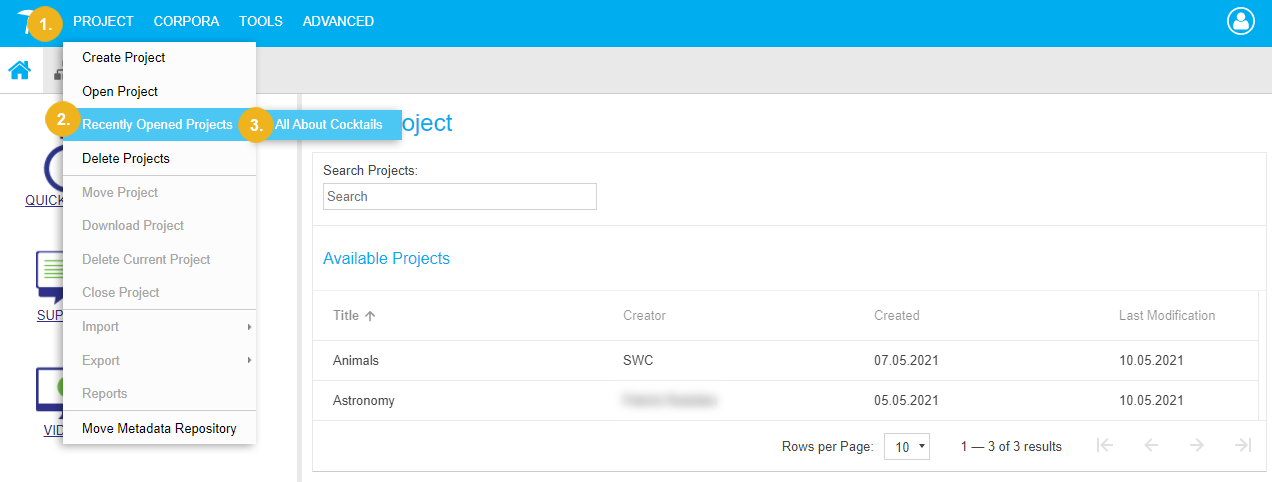
Task: Click into the Search Projects field
Action: point(460,197)
